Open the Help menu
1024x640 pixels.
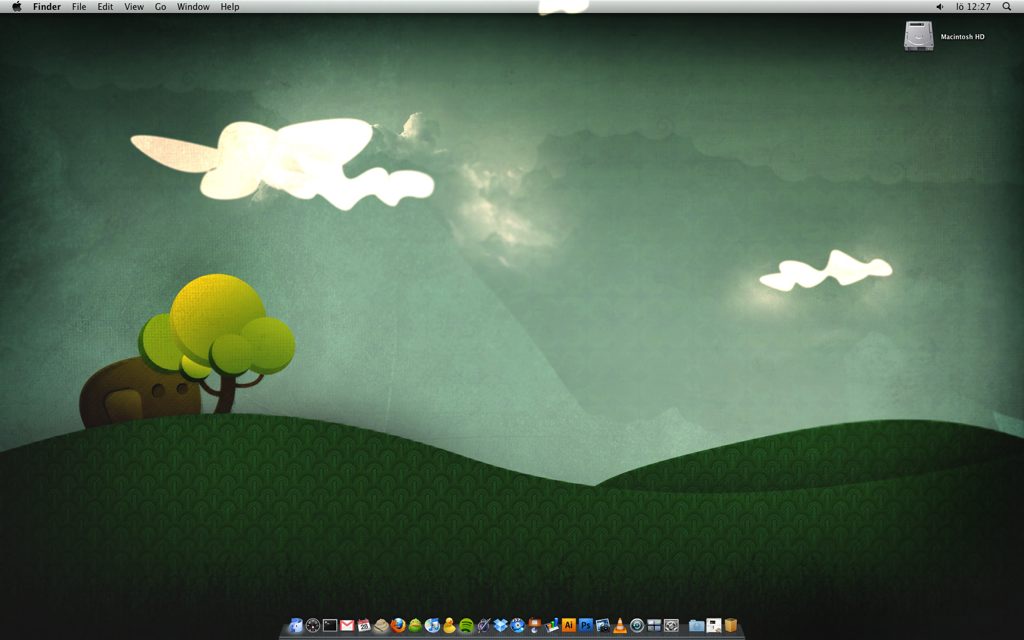click(x=230, y=7)
